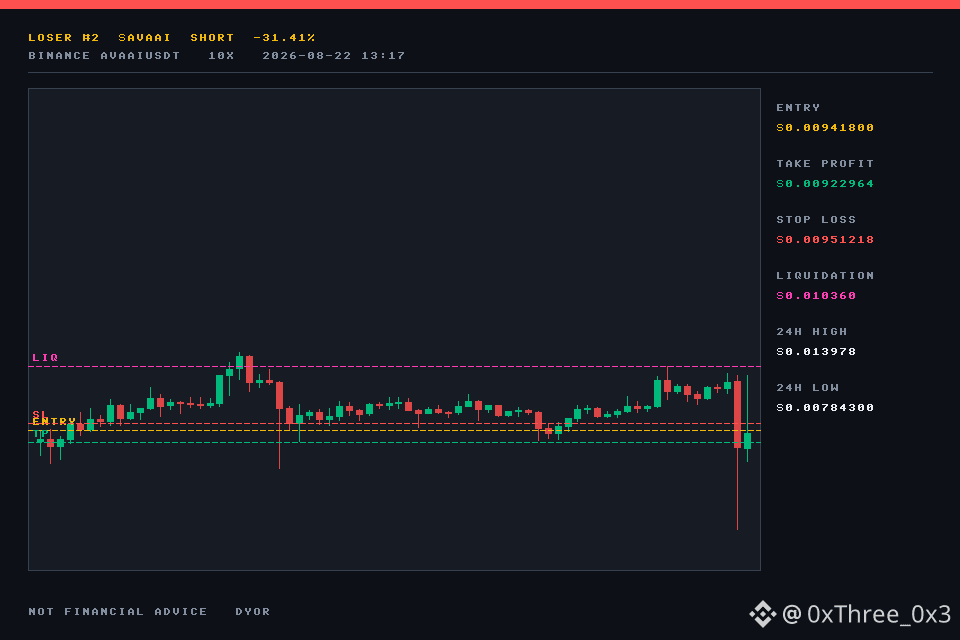This screenshot has width=960, height=640.
Task: Click the pink 'LIQ' chart line label
Action: pos(45,358)
